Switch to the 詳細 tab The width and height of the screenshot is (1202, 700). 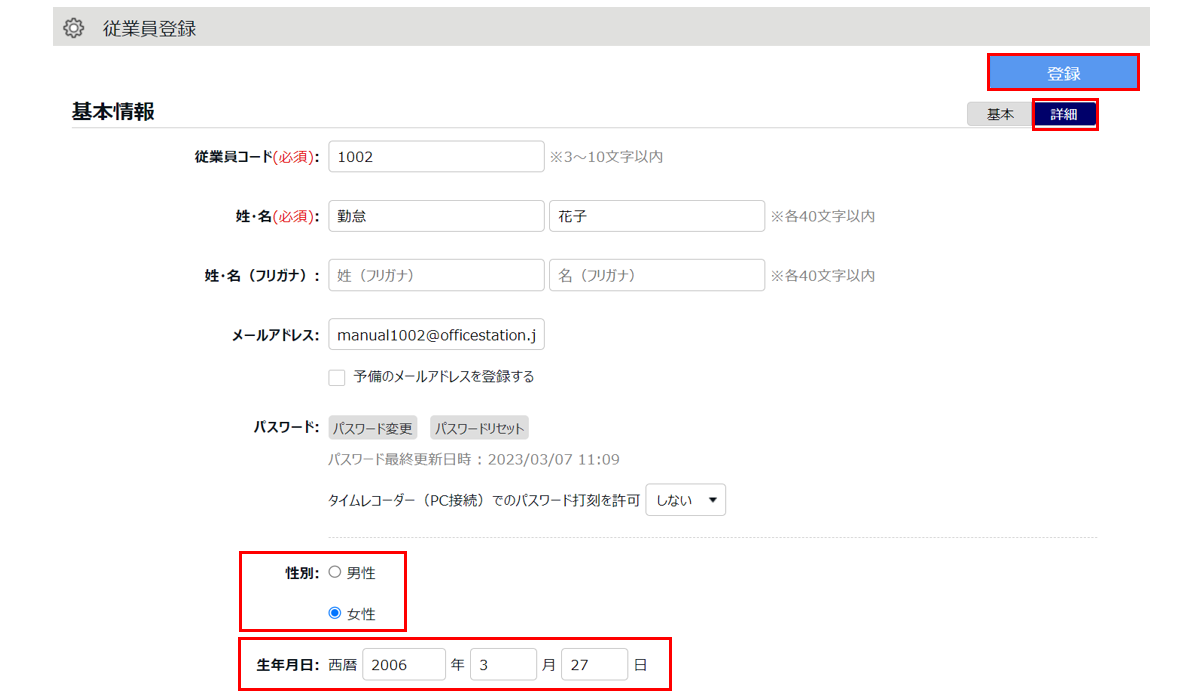[x=1064, y=114]
